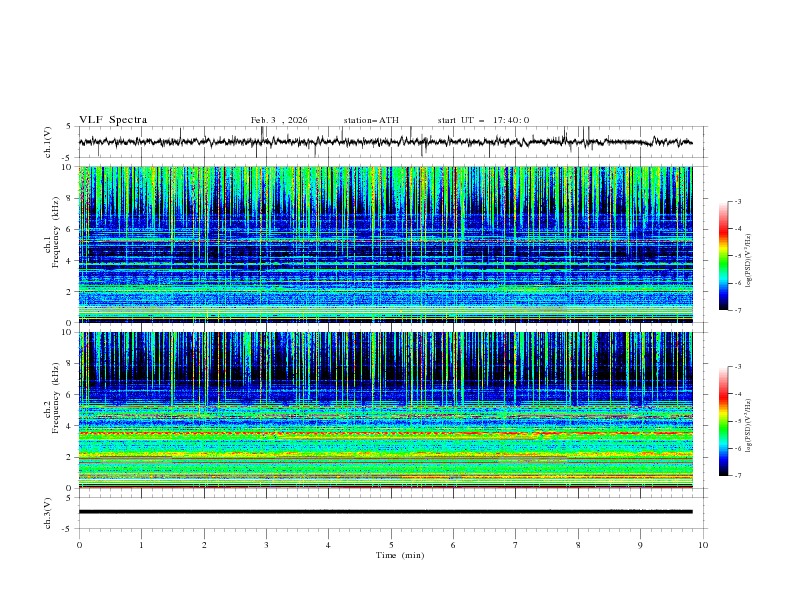The image size is (792, 612).
Task: Click the VLF Spectra title text
Action: pos(113,120)
